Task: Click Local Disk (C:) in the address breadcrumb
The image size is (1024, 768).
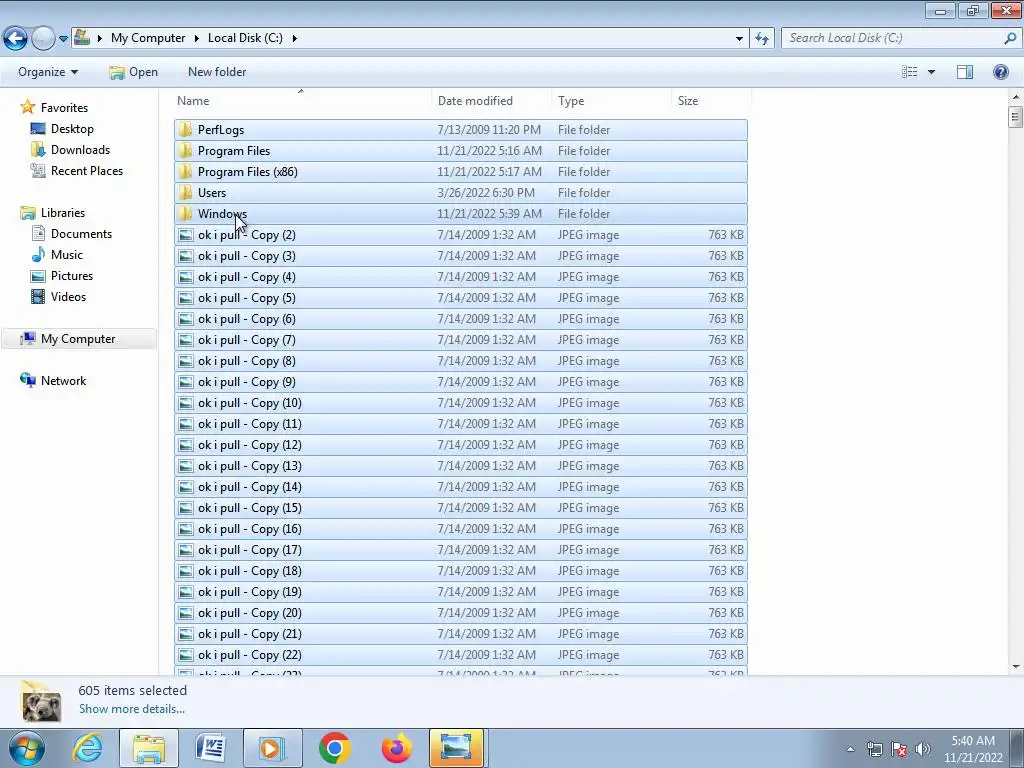Action: [245, 38]
